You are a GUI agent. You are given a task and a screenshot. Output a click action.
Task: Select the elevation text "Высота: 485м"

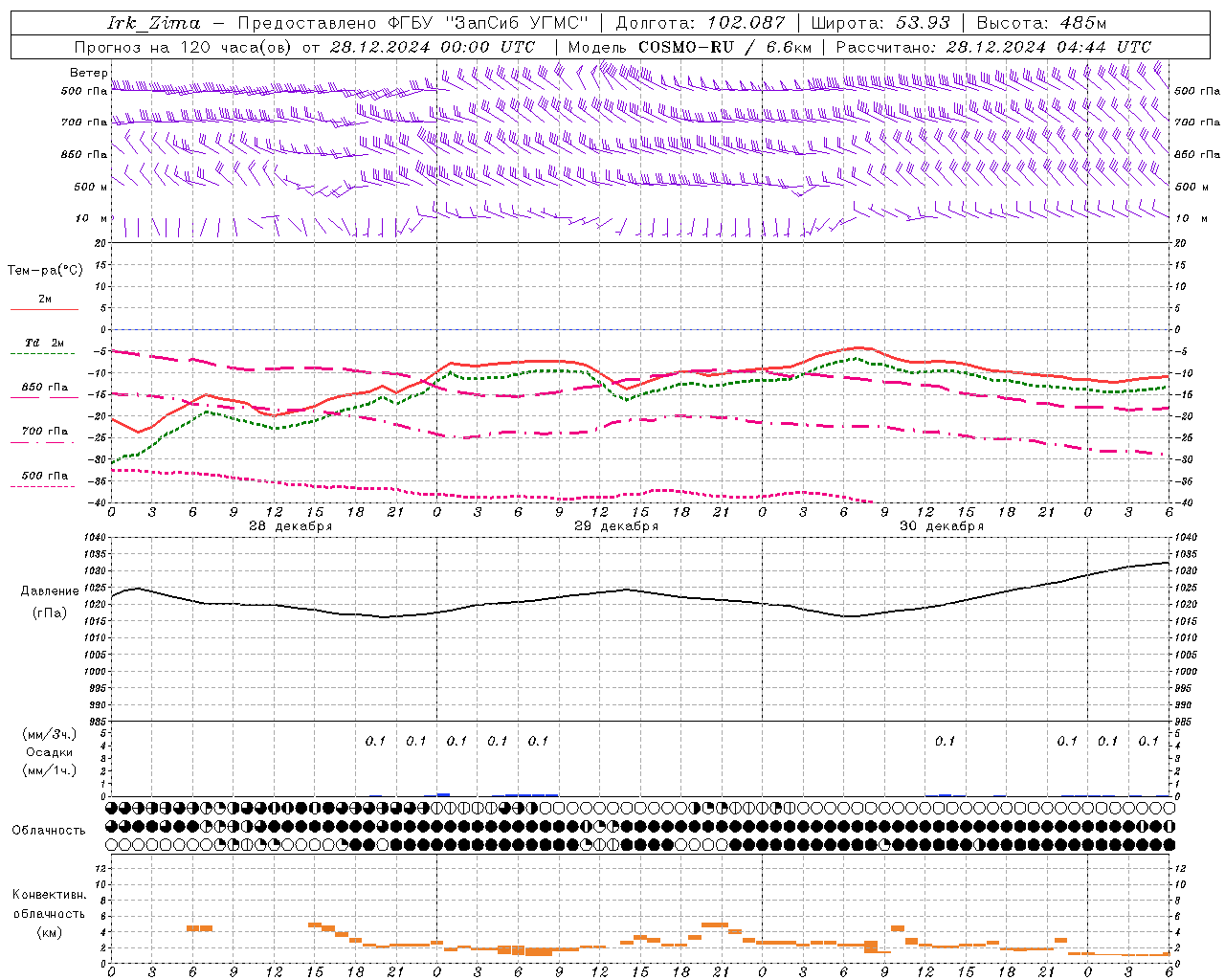coord(1041,23)
